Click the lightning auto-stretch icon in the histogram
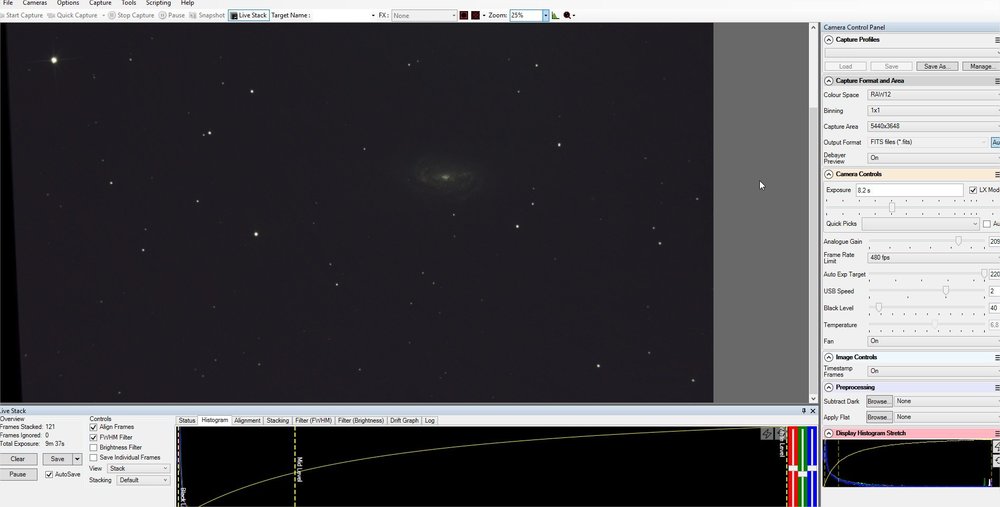 (x=767, y=434)
